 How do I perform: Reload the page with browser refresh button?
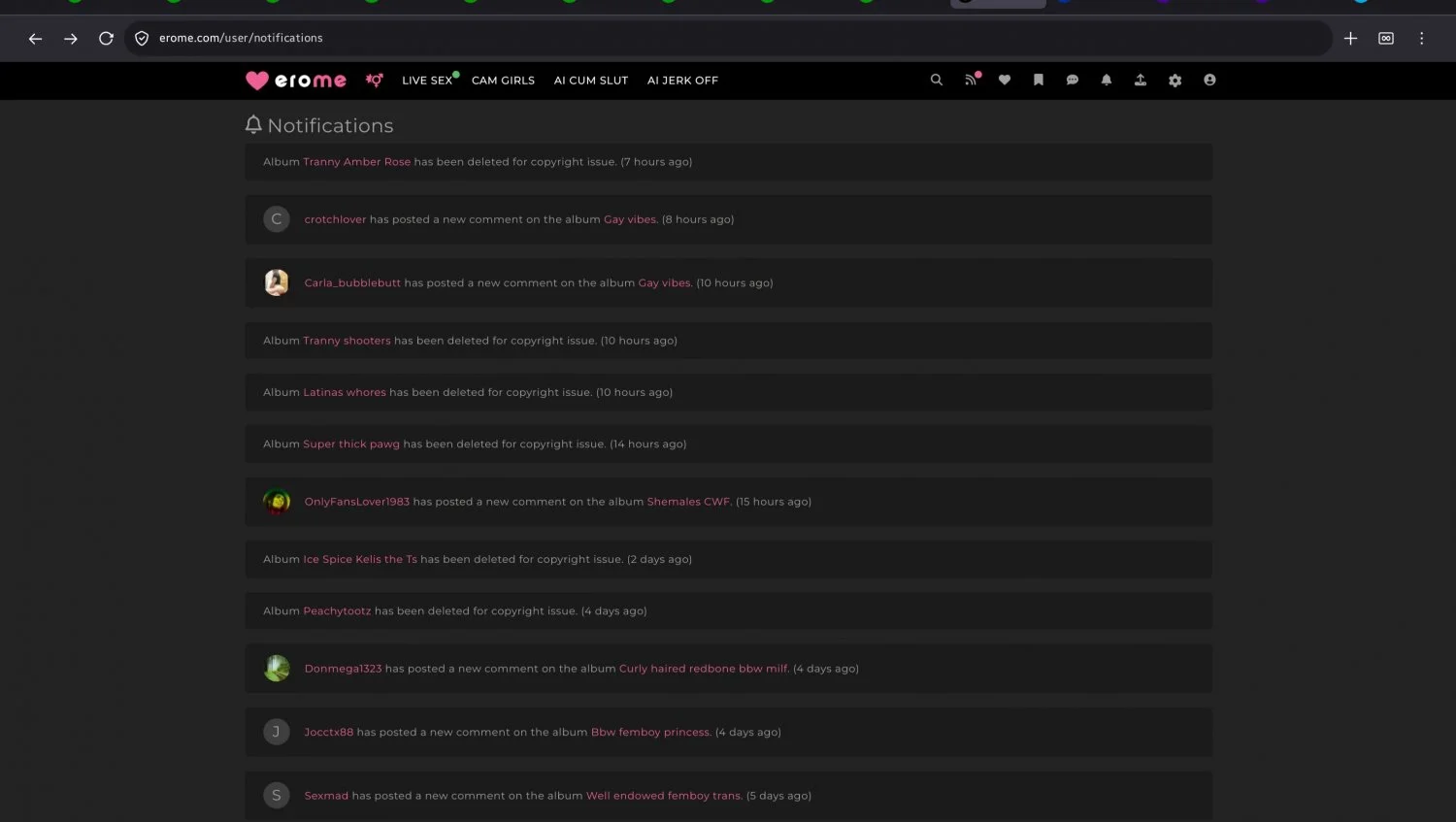(x=106, y=39)
